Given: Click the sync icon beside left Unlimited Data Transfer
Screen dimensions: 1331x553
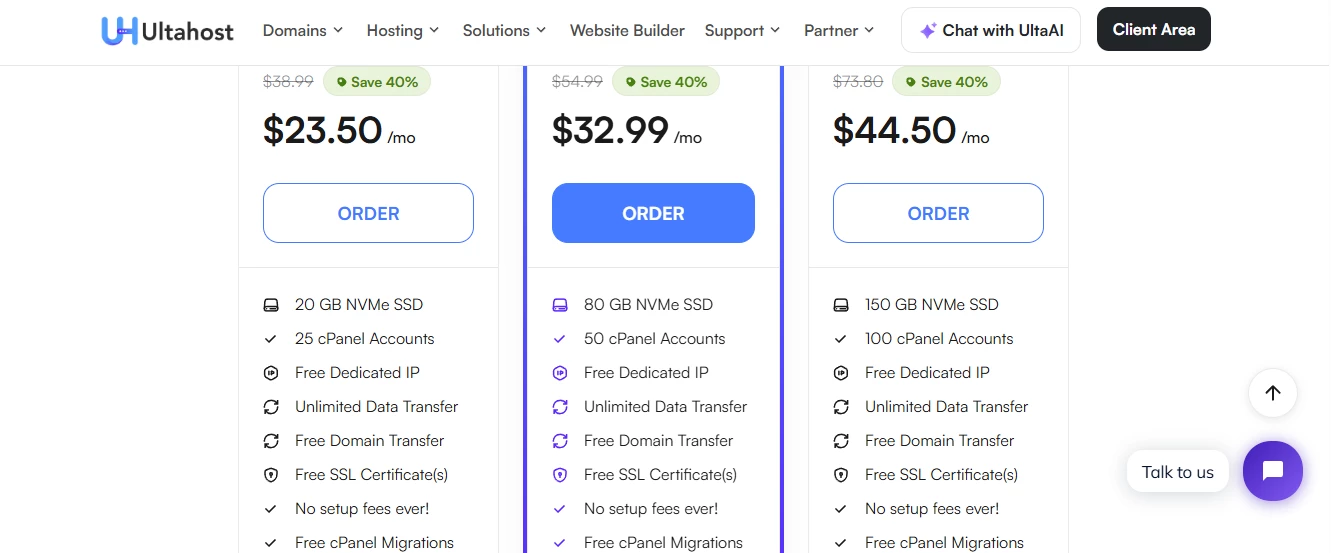Looking at the screenshot, I should tap(270, 407).
